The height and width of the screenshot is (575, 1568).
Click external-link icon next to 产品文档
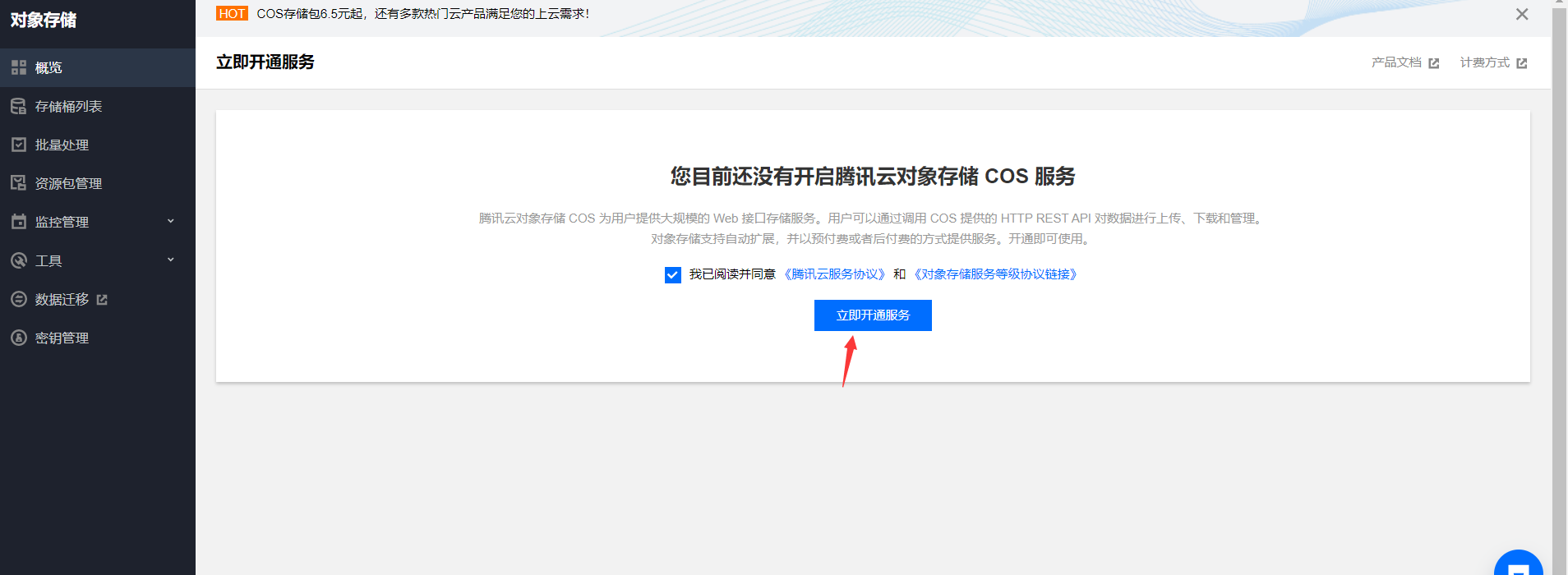click(1434, 63)
